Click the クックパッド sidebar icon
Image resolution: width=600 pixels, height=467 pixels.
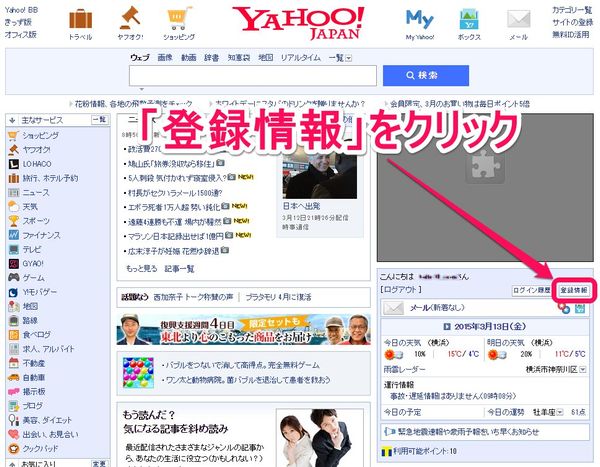coord(13,448)
